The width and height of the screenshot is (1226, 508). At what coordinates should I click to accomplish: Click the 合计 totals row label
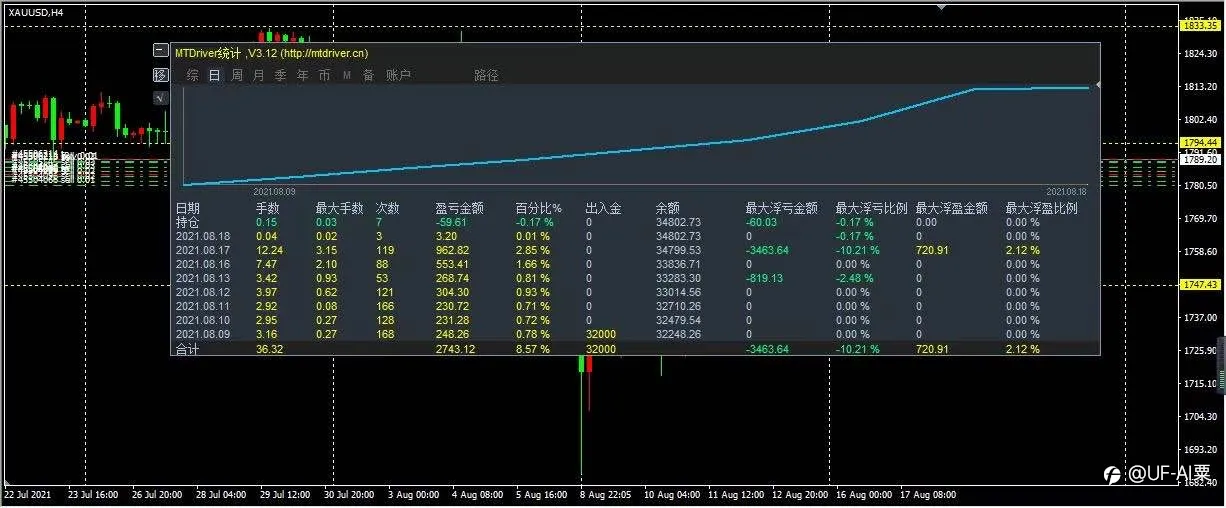[188, 349]
